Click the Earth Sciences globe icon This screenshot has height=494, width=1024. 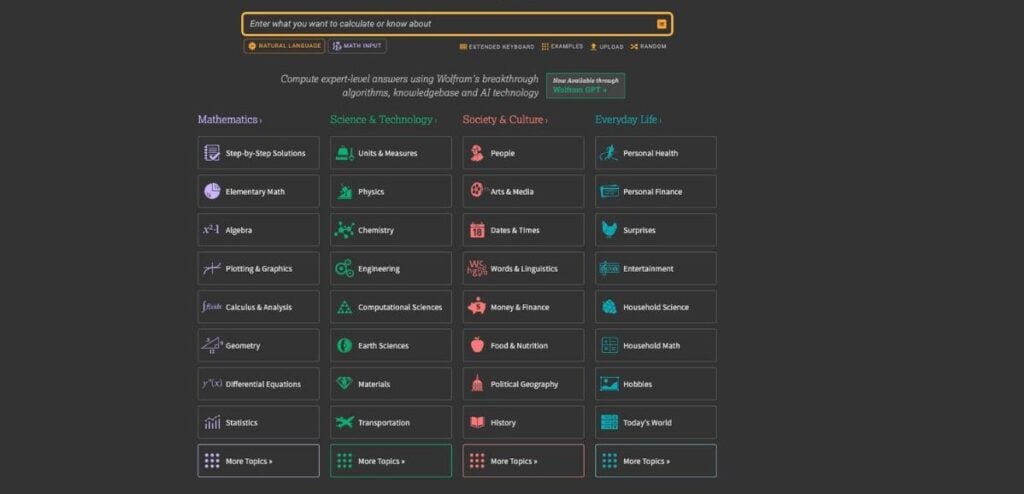pos(344,346)
